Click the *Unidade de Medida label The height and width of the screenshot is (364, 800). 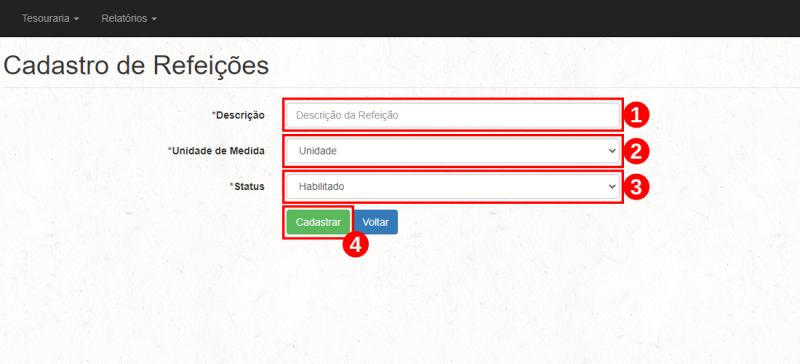point(216,151)
